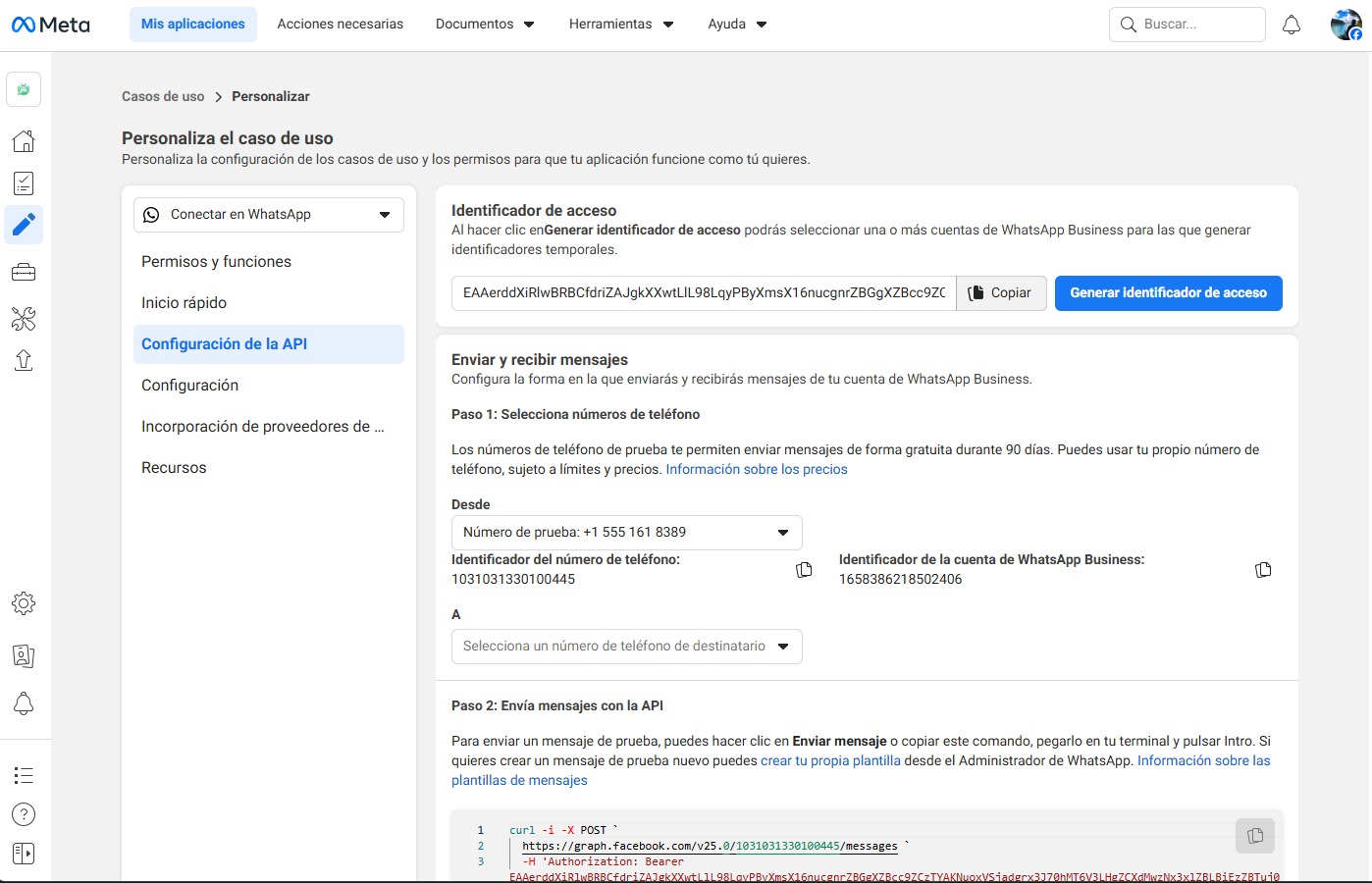Copy the curl command code block
This screenshot has width=1372, height=883.
point(1254,836)
